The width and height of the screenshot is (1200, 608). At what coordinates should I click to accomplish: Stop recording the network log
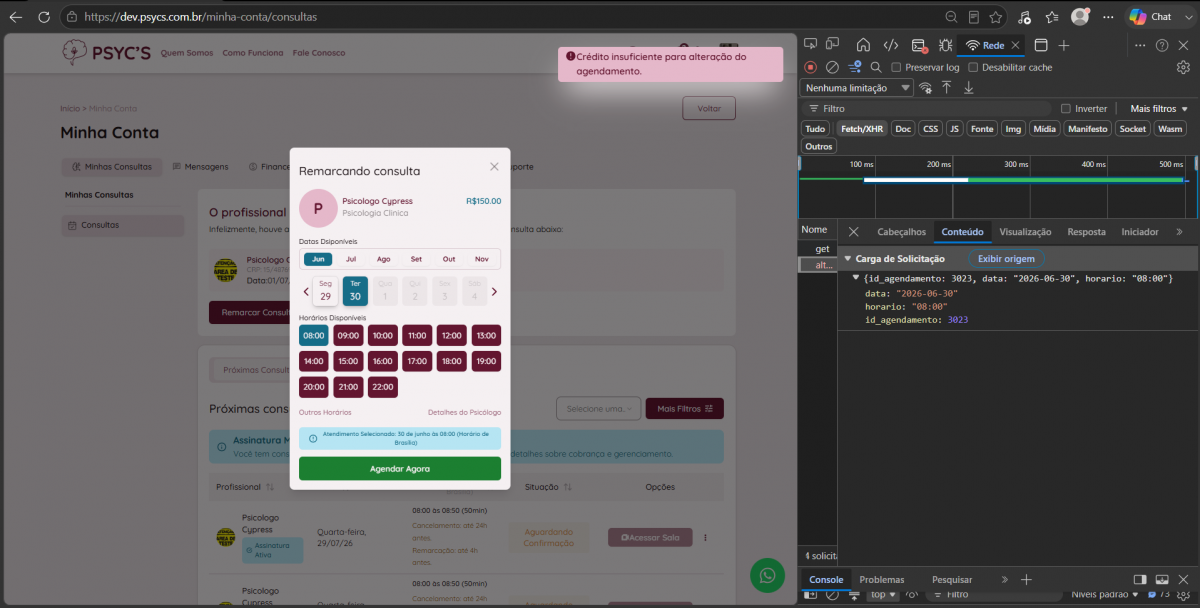pos(811,67)
